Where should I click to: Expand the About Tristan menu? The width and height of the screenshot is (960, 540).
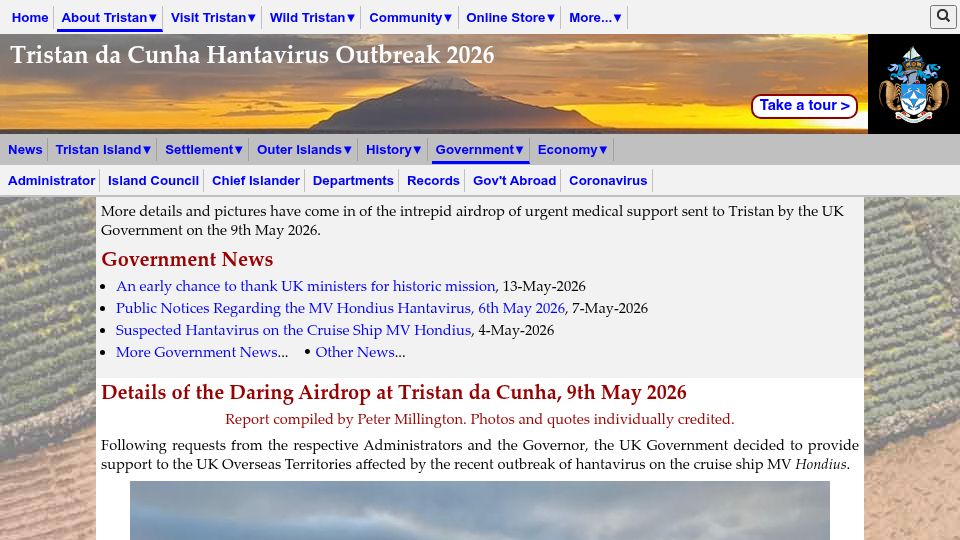point(109,18)
